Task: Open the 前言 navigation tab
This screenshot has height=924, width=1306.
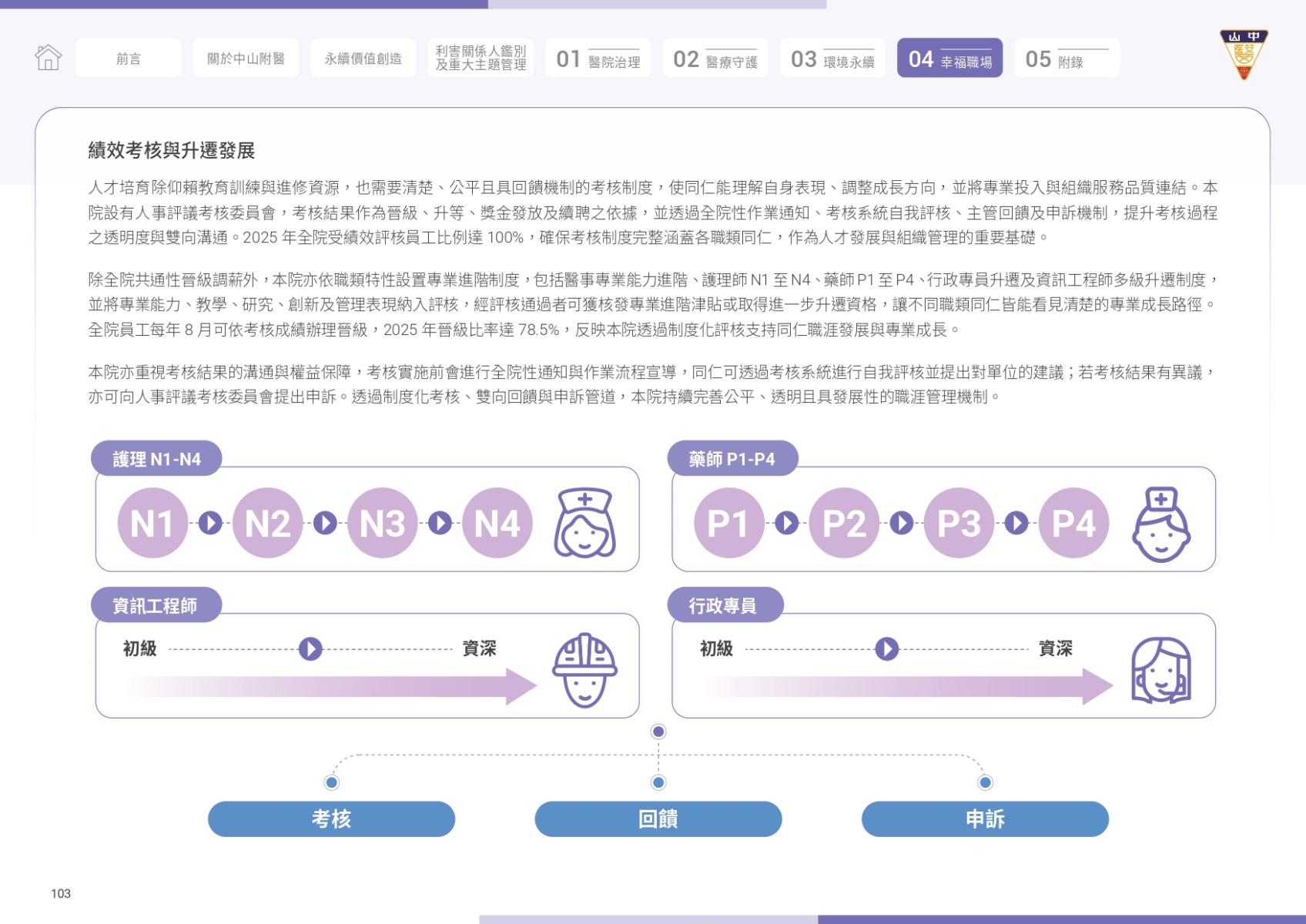Action: [x=129, y=58]
